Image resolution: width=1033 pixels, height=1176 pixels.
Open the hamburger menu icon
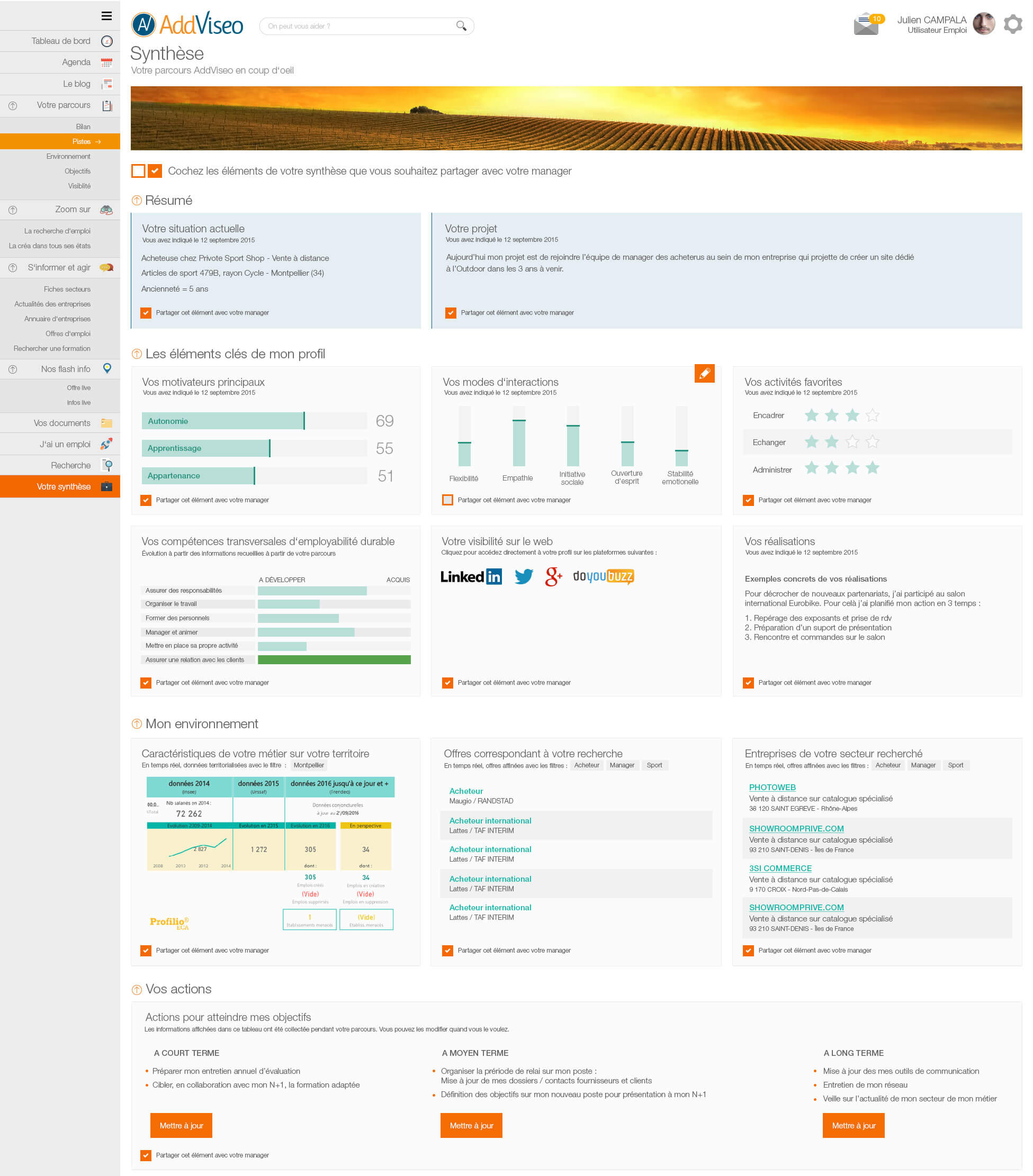106,16
